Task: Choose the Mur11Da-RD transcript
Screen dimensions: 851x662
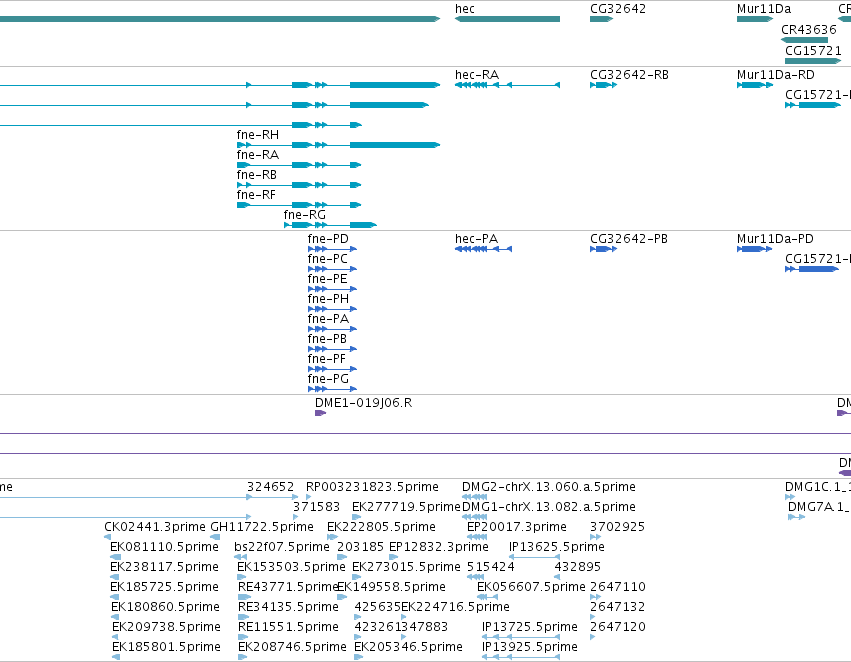Action: 754,85
